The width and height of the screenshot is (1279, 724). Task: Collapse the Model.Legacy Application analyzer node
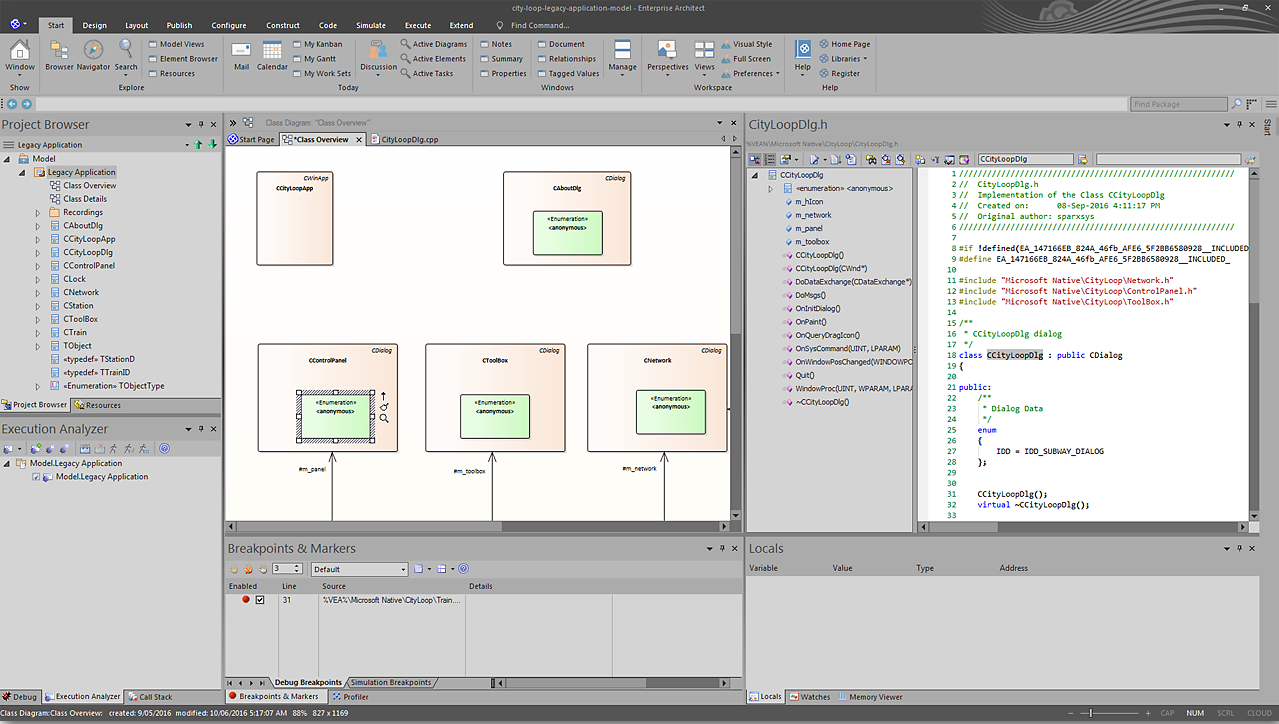[7, 463]
